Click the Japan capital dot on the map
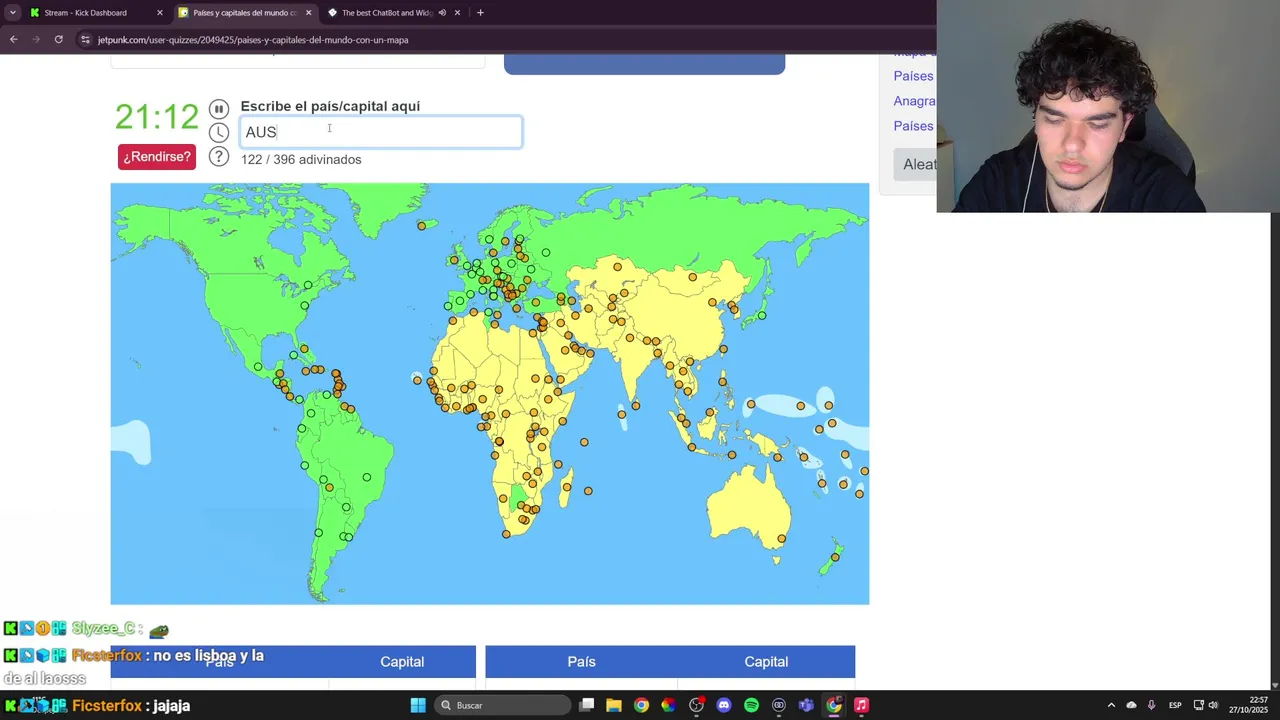The width and height of the screenshot is (1280, 720). 762,316
